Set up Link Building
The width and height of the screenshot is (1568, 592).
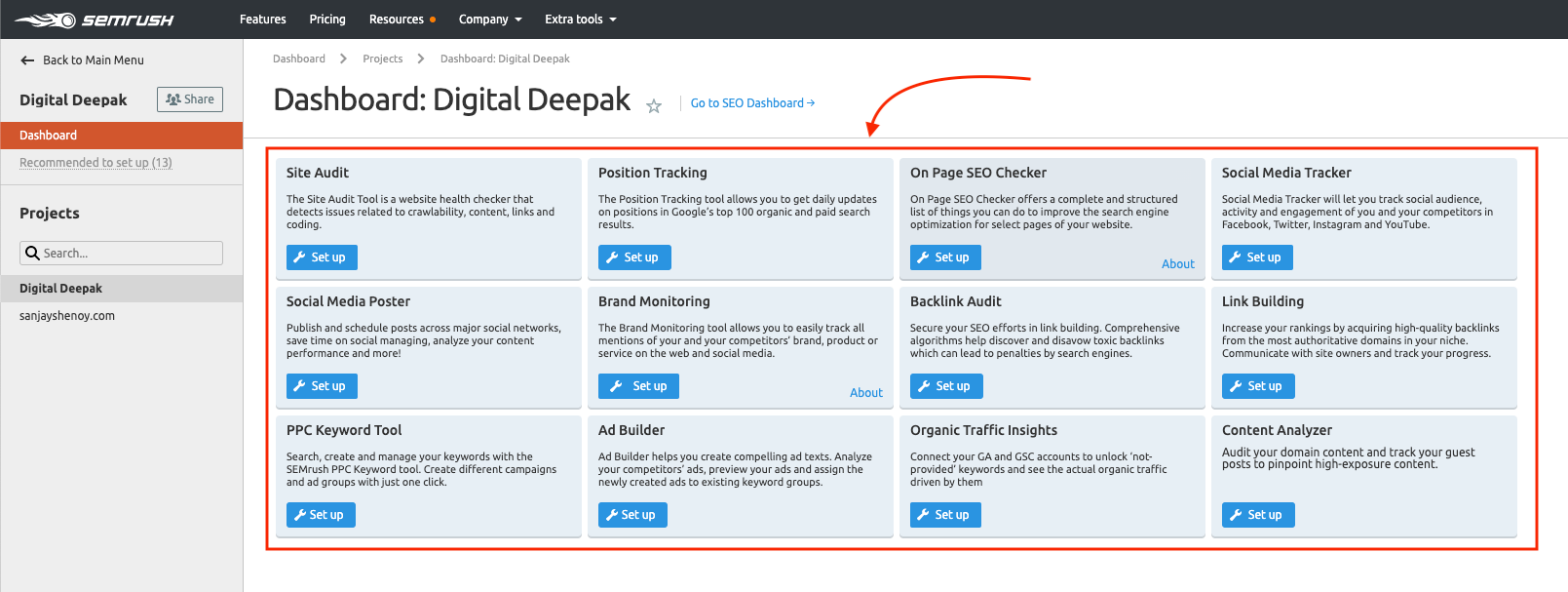tap(1258, 386)
